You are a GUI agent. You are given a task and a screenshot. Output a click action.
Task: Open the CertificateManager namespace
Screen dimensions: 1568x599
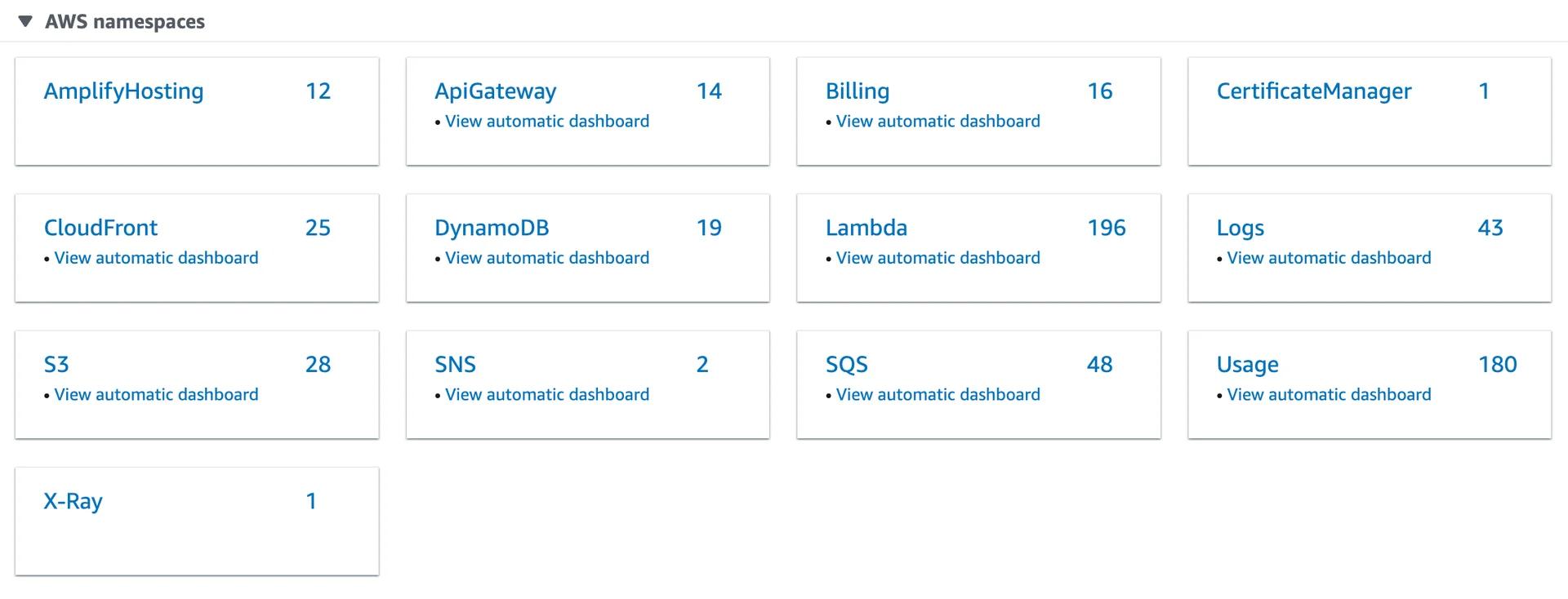coord(1314,91)
